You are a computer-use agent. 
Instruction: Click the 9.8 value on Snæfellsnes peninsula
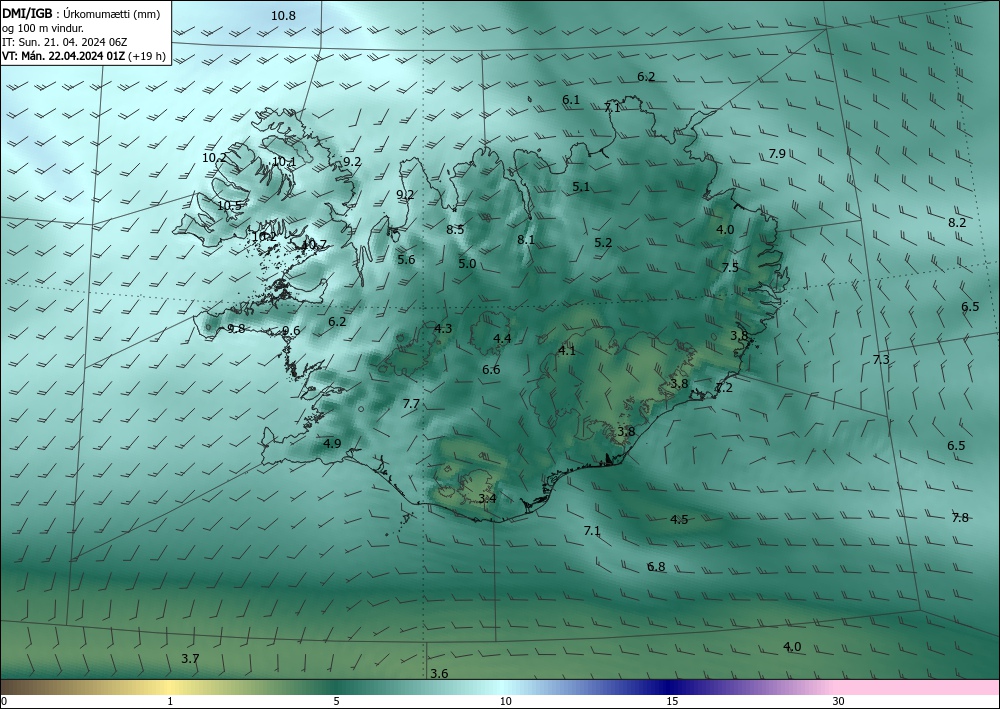pyautogui.click(x=236, y=328)
